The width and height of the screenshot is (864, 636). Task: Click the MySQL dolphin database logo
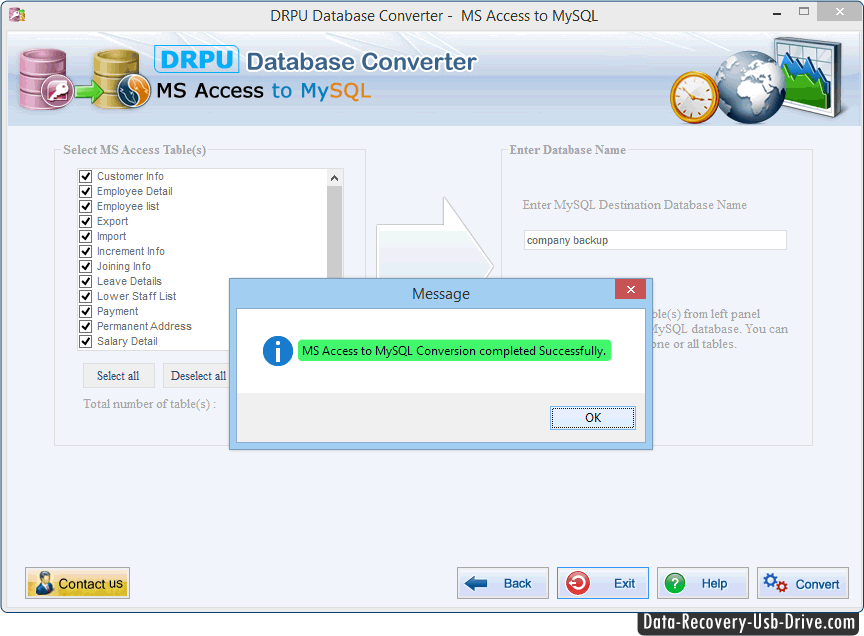[x=122, y=79]
